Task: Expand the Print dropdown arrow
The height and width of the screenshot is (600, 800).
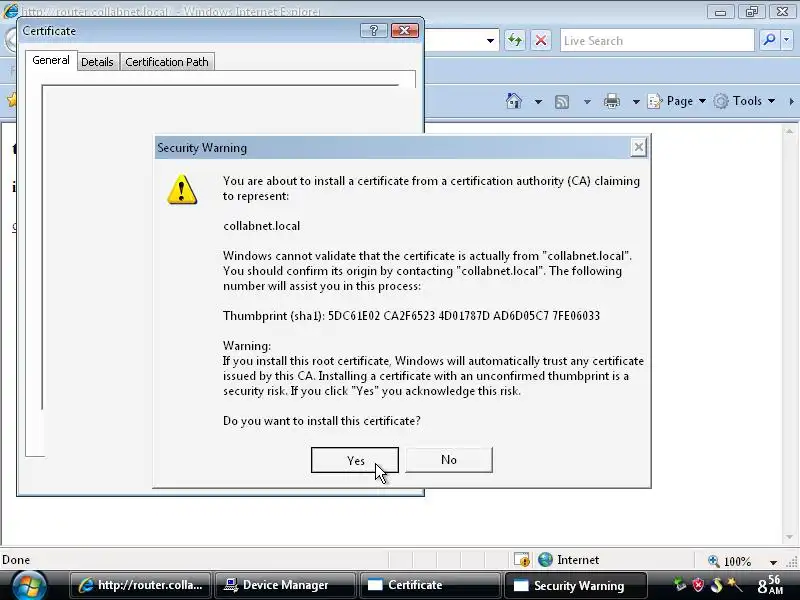Action: click(636, 102)
